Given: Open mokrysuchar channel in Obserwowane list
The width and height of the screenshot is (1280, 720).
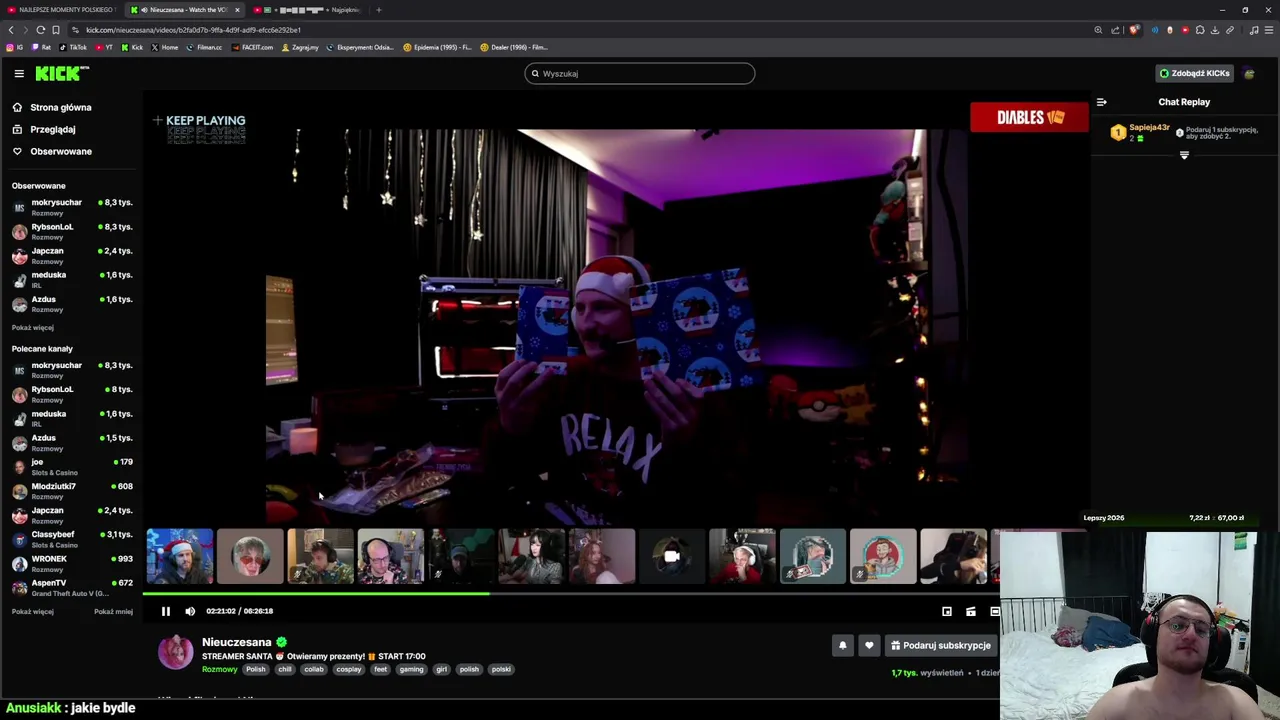Looking at the screenshot, I should (x=72, y=207).
